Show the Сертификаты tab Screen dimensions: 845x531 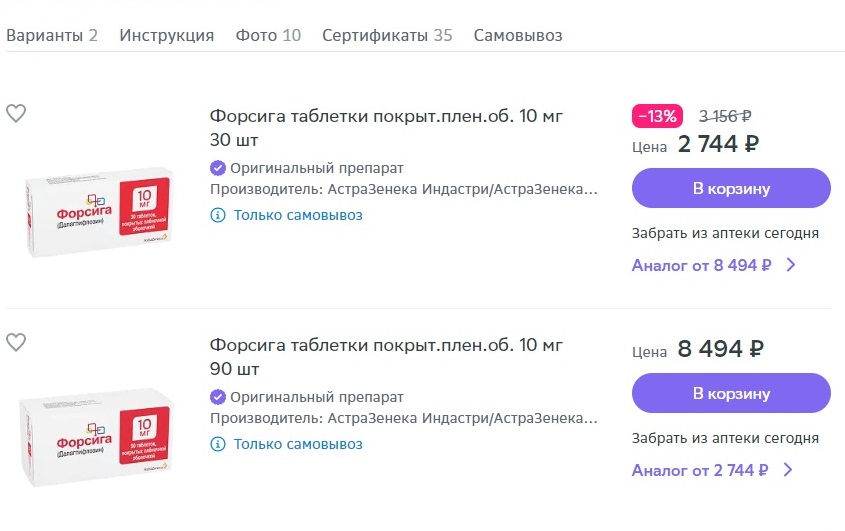point(387,36)
